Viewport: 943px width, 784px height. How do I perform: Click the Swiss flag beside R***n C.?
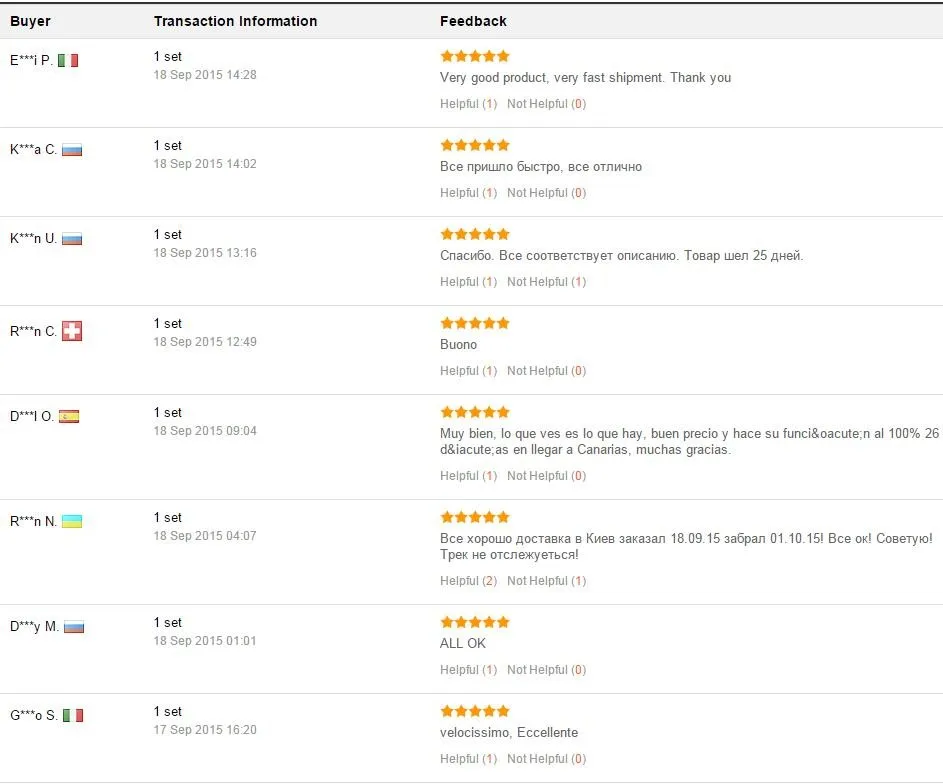(72, 331)
